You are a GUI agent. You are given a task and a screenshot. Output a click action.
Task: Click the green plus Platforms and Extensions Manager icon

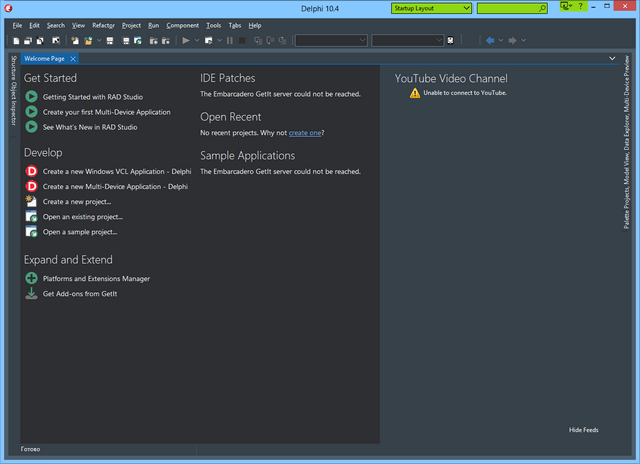point(32,278)
